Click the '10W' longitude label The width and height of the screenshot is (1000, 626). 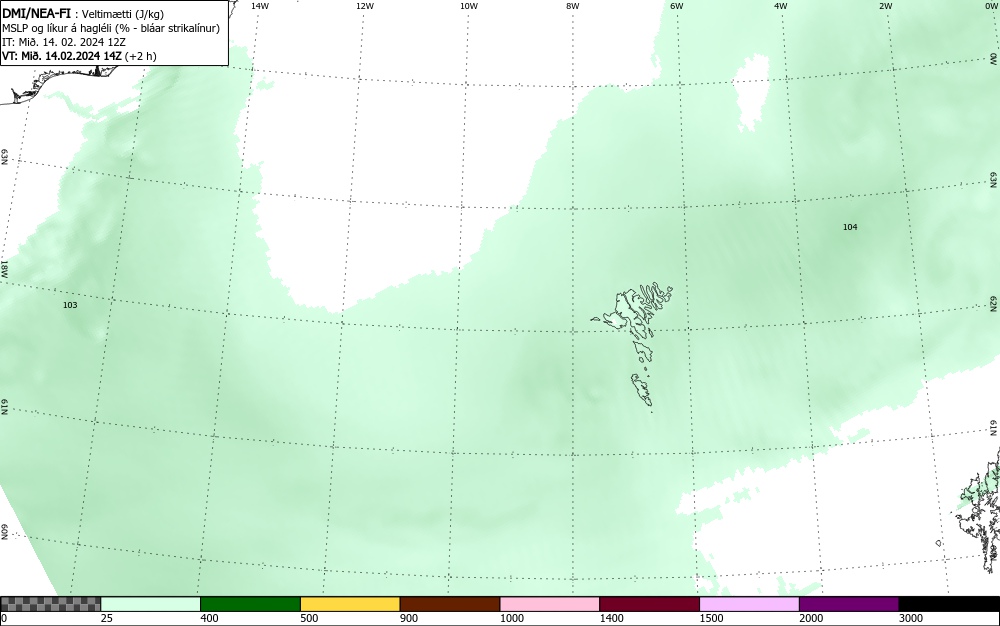coord(469,6)
